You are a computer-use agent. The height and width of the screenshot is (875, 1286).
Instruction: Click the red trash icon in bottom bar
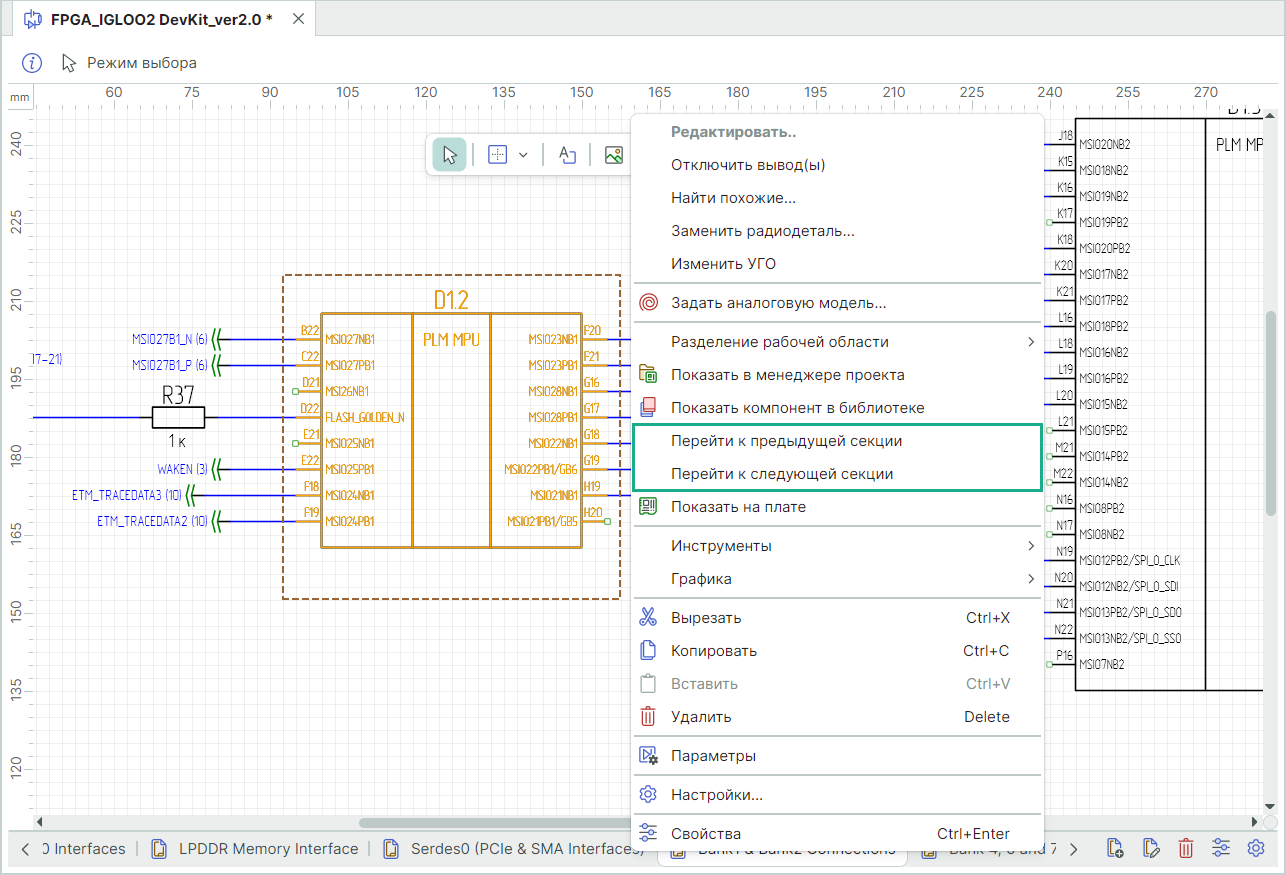(1186, 849)
